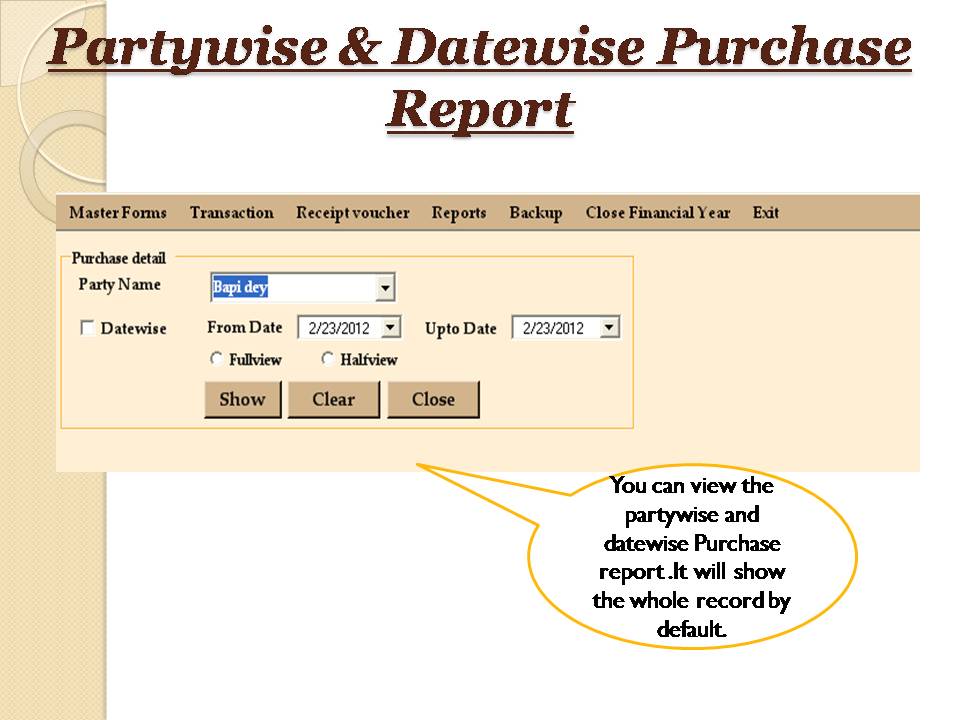The image size is (960, 720).
Task: Click the From Date value 2/23/2012
Action: coord(339,328)
